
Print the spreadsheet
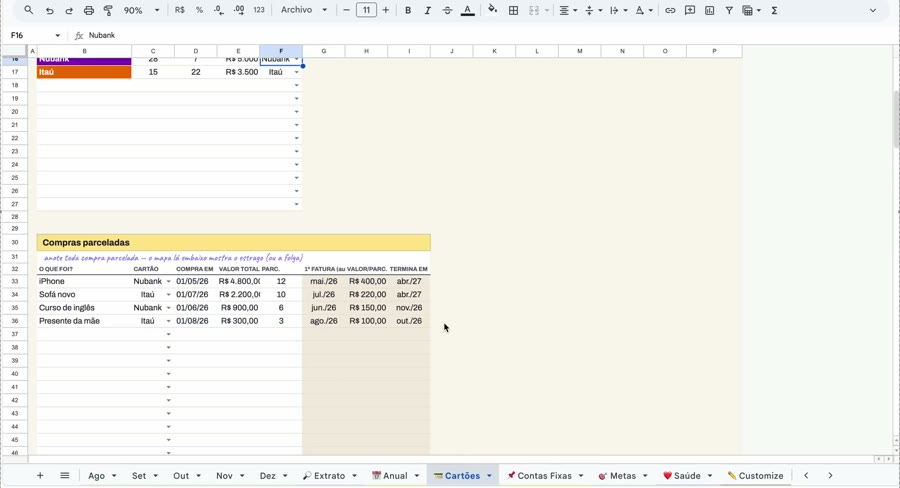pos(88,10)
